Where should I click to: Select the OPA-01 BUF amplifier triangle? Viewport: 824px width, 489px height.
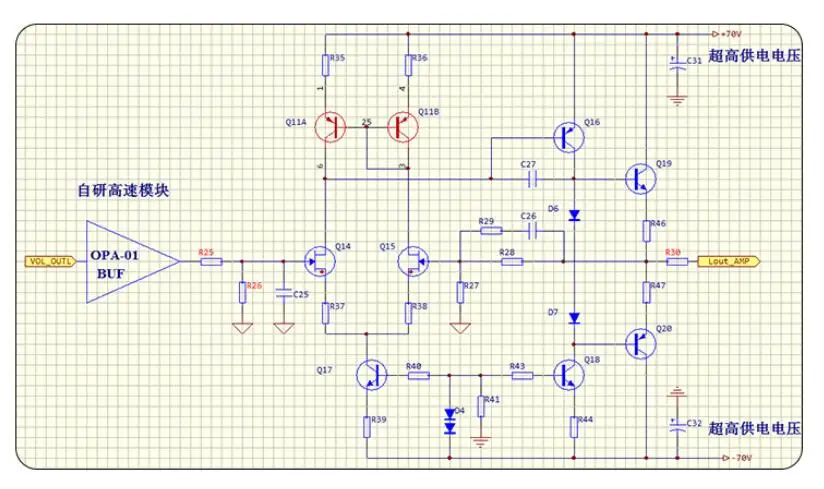pos(132,262)
